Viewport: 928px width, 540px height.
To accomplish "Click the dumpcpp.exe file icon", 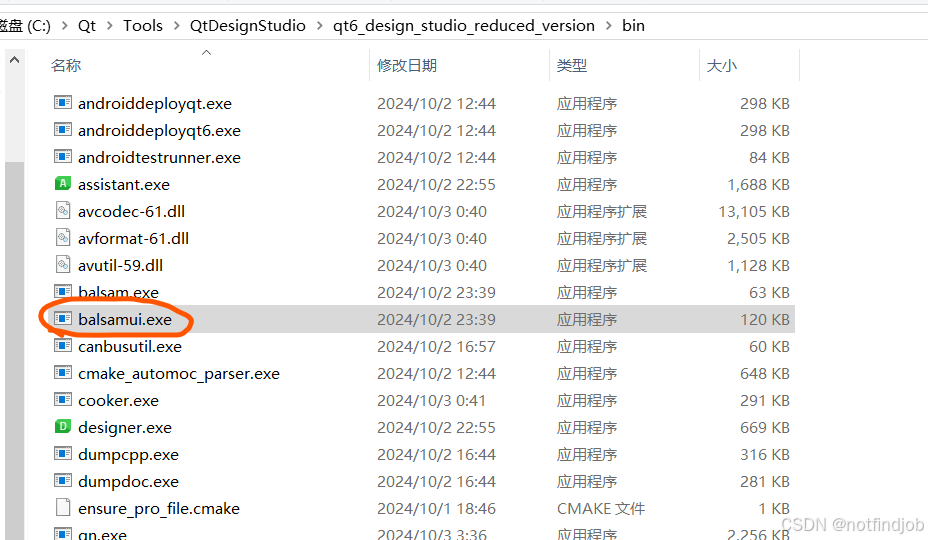I will pyautogui.click(x=63, y=454).
